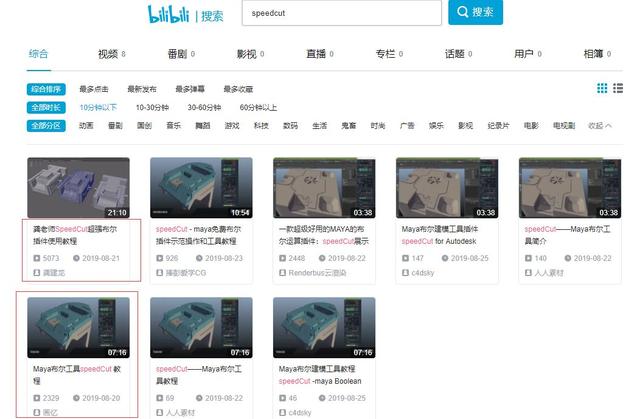The width and height of the screenshot is (640, 419).
Task: Open the 用户 tab
Action: (528, 54)
